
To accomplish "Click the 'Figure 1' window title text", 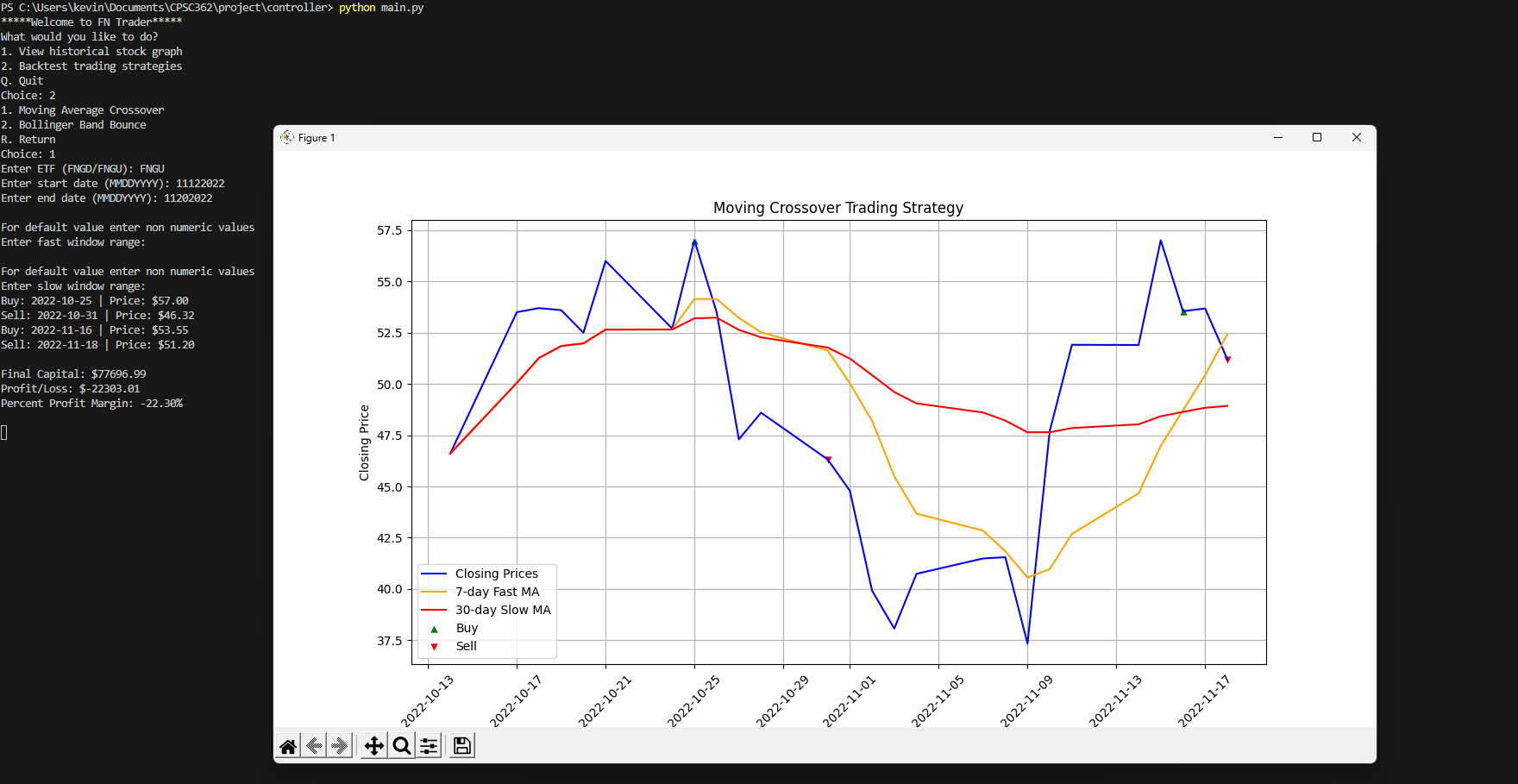I will click(317, 138).
